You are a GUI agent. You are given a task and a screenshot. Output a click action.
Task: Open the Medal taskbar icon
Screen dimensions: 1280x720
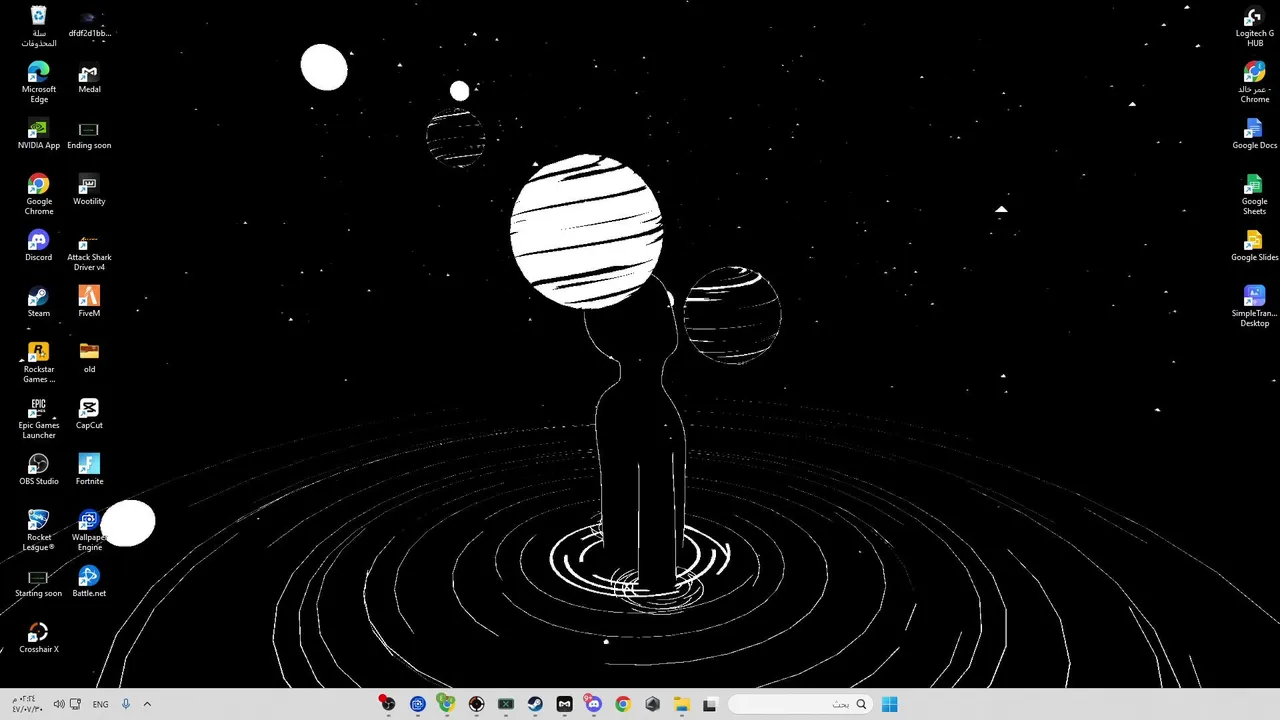click(564, 704)
